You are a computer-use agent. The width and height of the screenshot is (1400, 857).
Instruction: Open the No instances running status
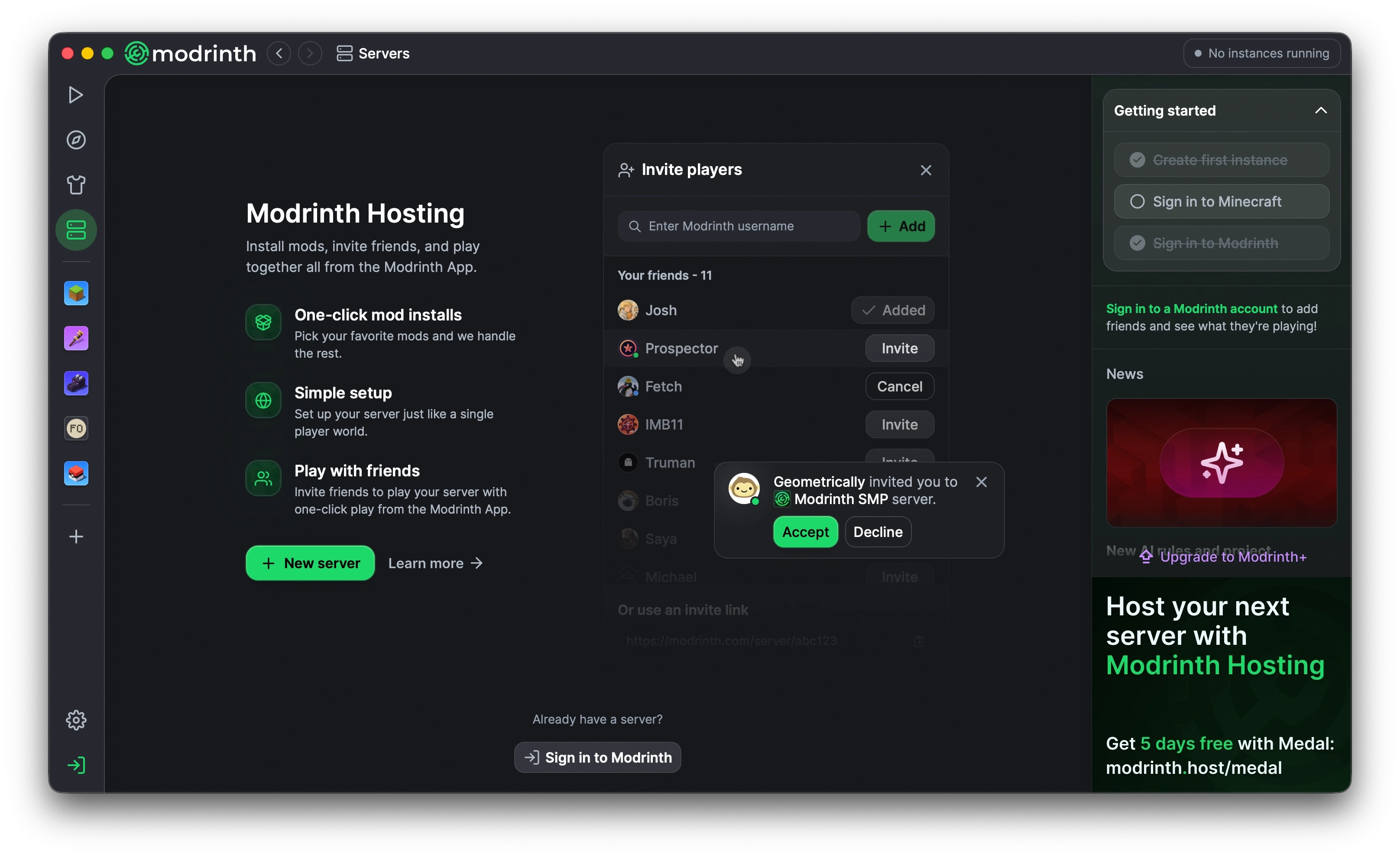[1262, 53]
